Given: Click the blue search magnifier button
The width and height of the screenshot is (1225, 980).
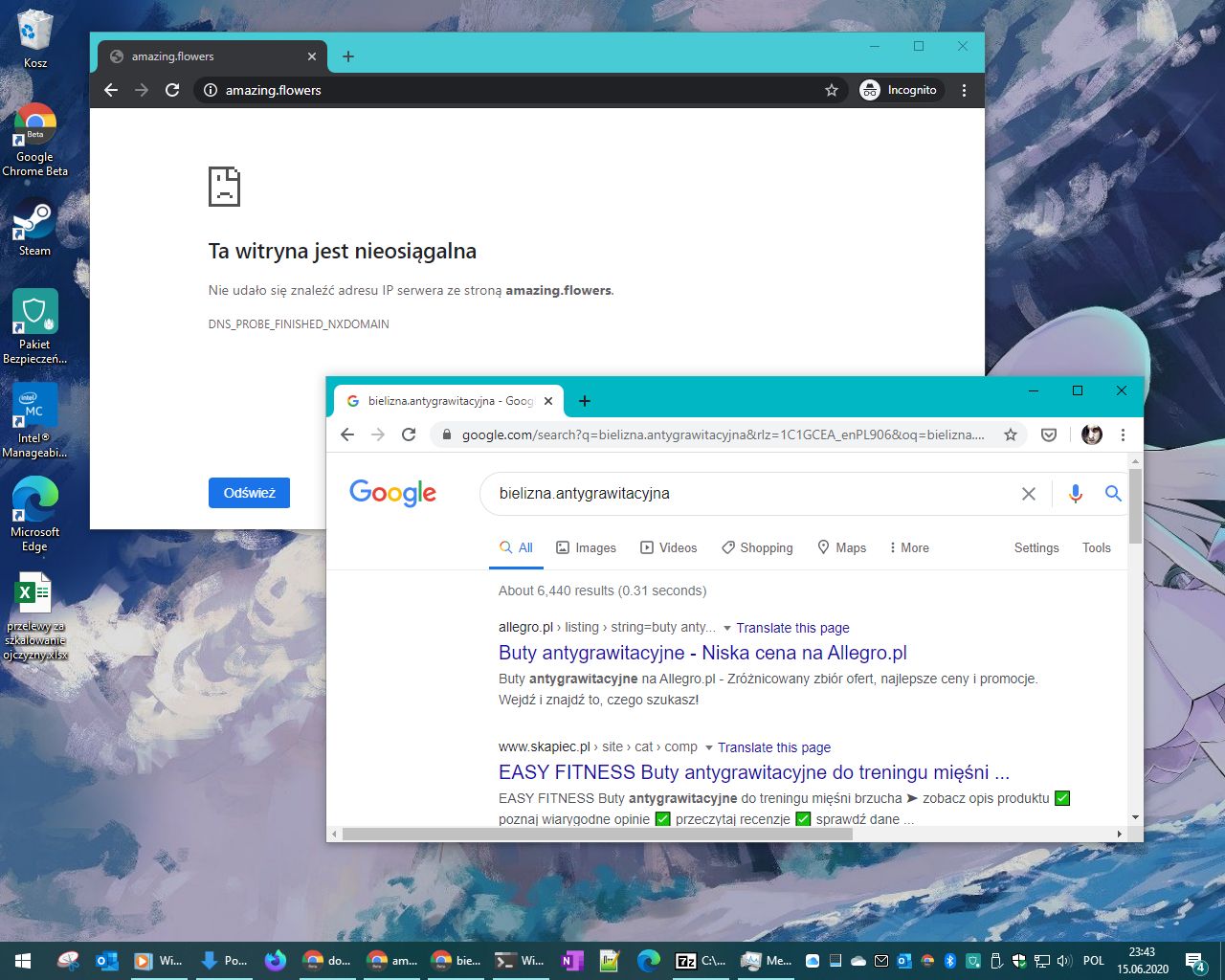Looking at the screenshot, I should click(x=1113, y=494).
